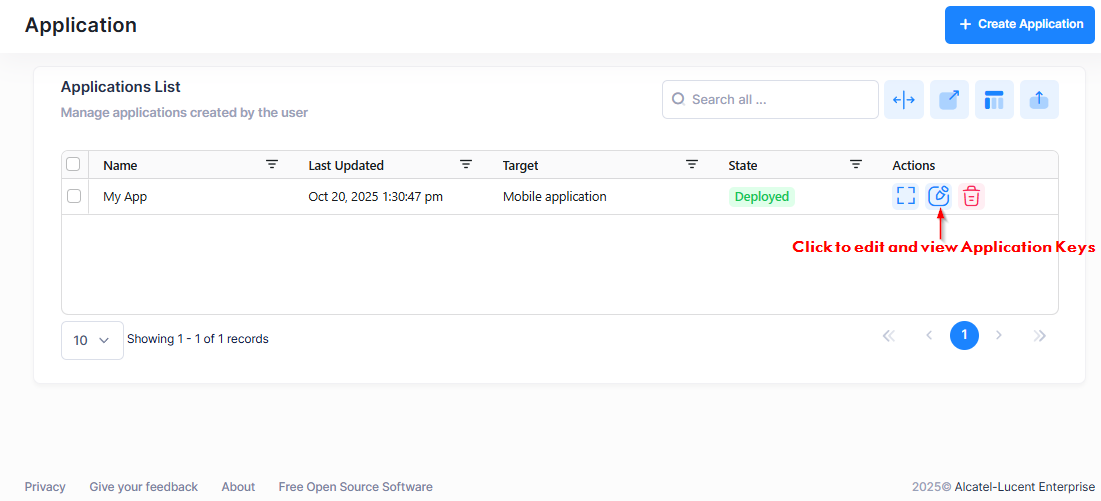Tick the select-all checkbox in table header

73,165
